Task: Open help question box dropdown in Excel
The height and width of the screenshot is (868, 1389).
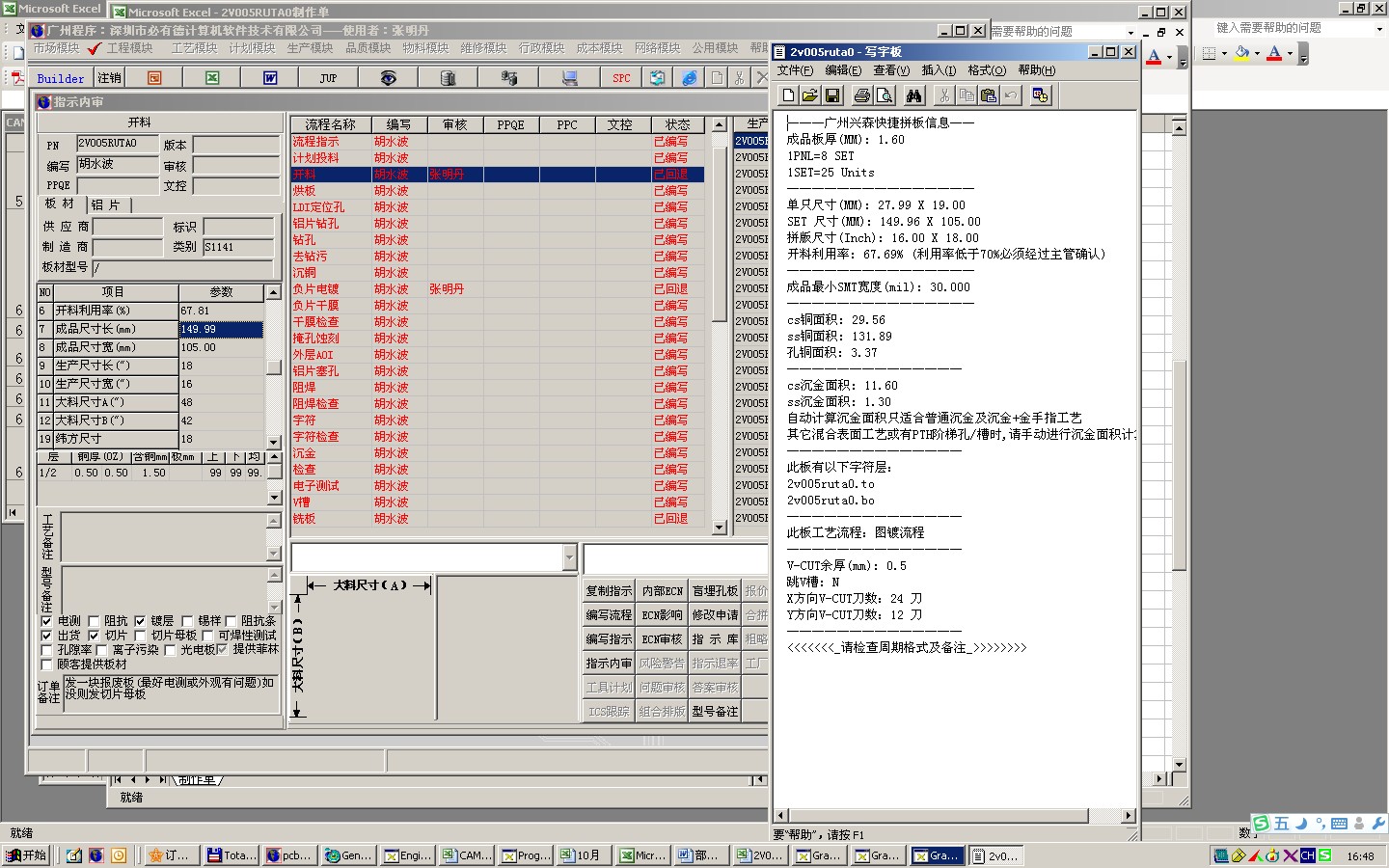Action: click(1379, 29)
